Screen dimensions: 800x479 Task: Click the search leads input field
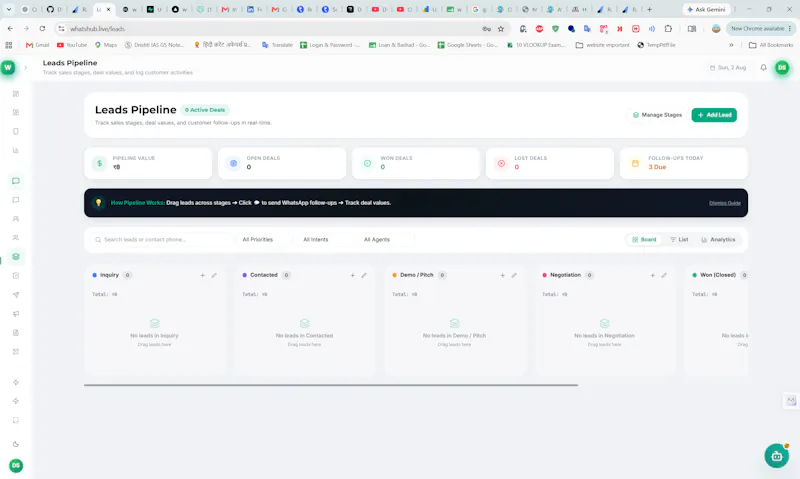tap(161, 239)
